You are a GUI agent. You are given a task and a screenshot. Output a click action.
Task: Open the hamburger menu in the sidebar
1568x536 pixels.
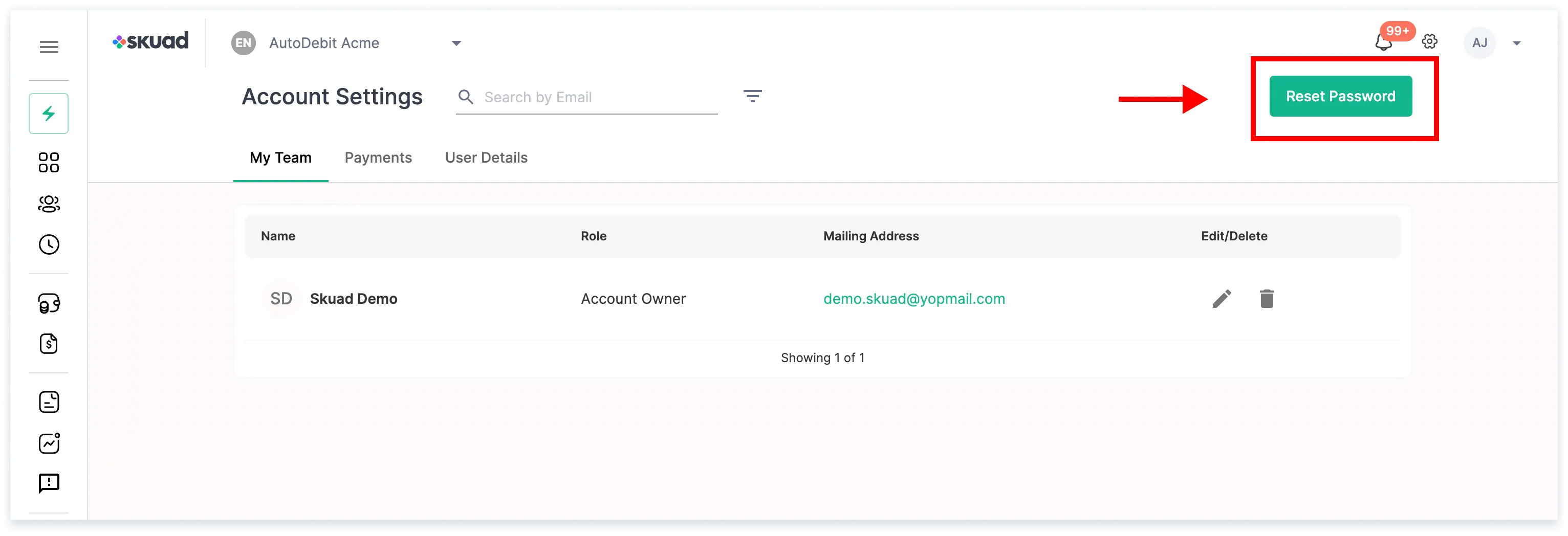point(49,47)
